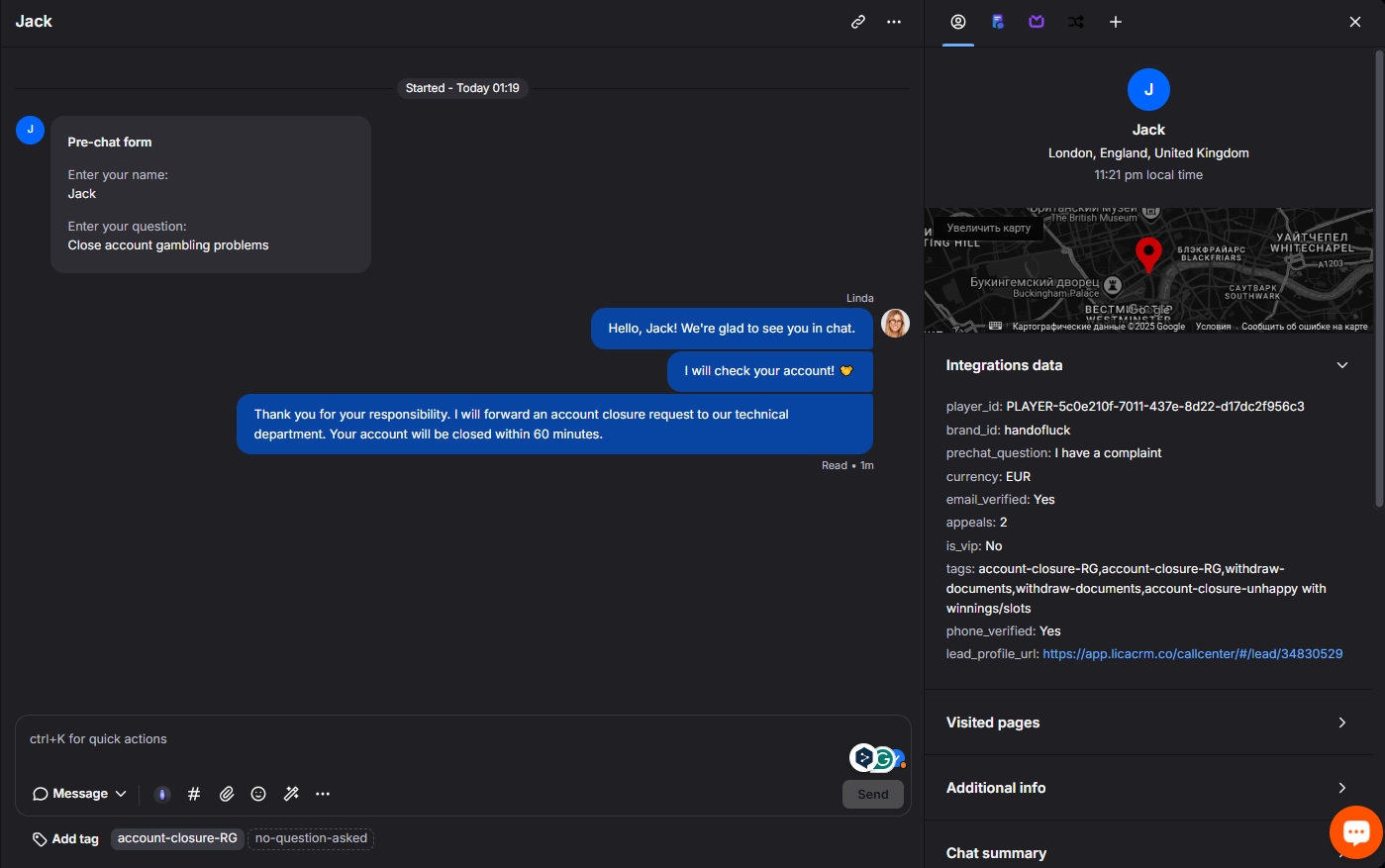Click the purple AI assistant icon
The image size is (1385, 868).
coord(162,794)
